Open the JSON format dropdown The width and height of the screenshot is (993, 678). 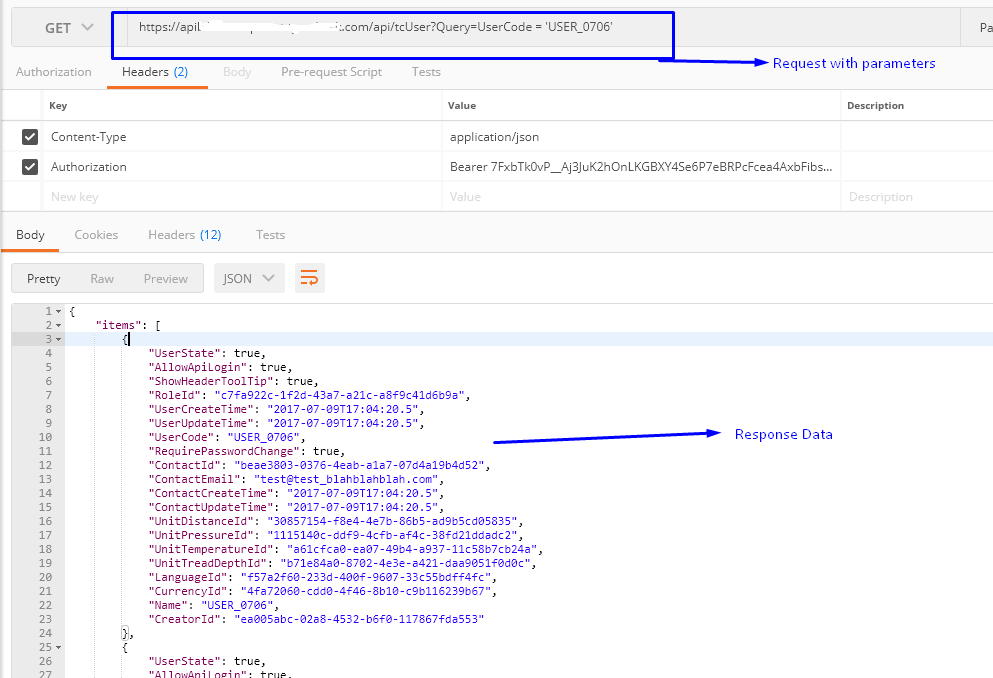pyautogui.click(x=249, y=279)
